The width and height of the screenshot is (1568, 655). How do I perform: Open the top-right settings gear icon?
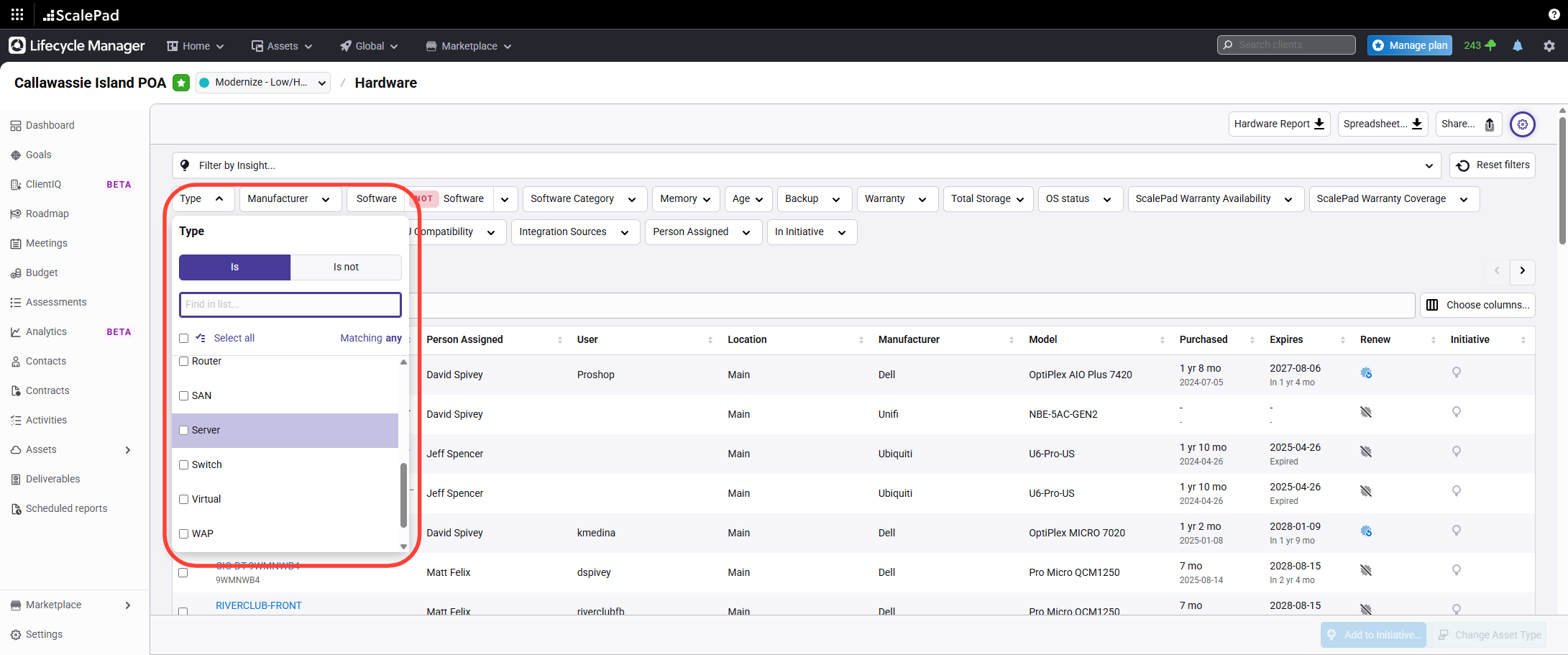click(x=1549, y=46)
